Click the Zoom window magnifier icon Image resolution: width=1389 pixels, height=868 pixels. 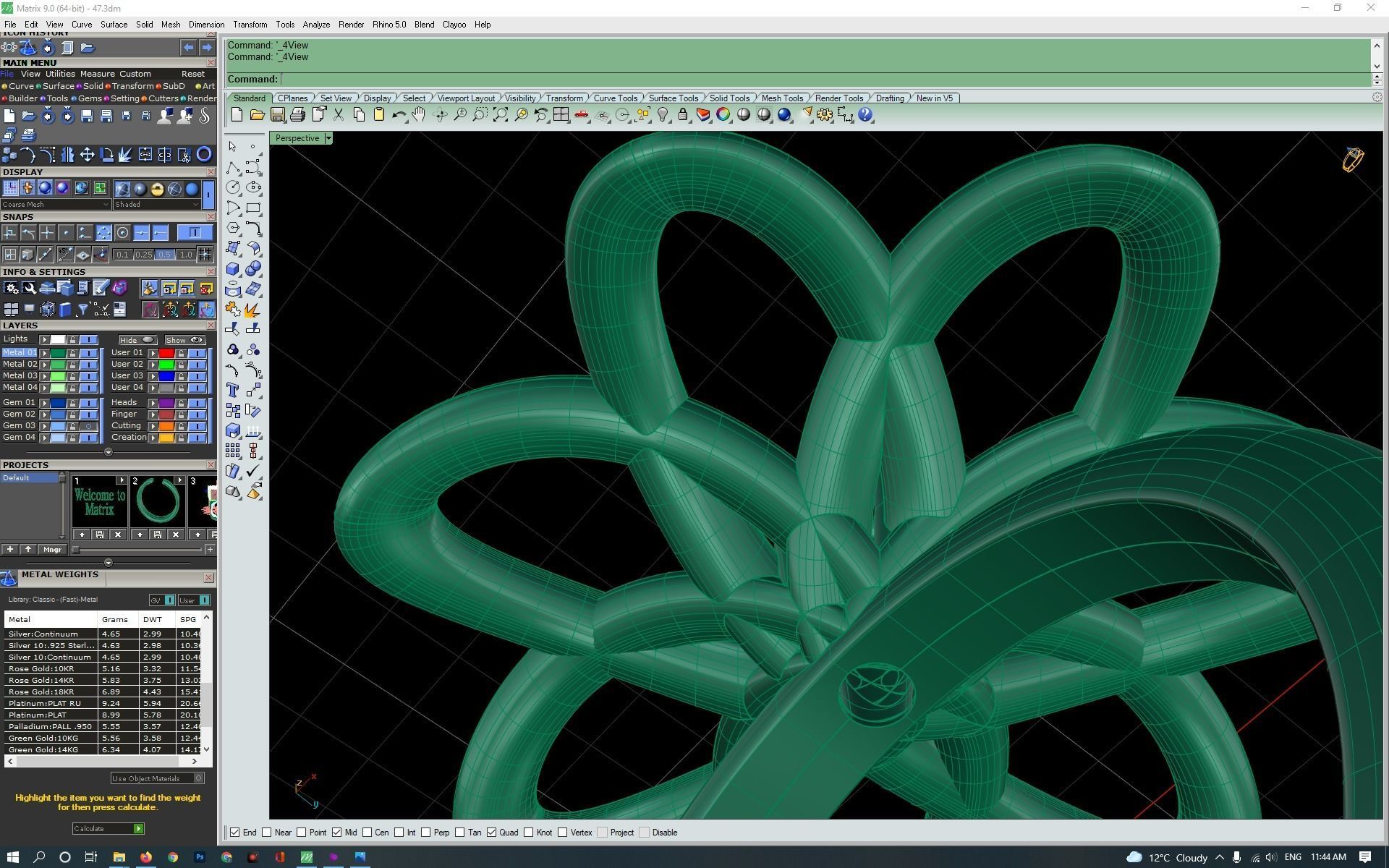(x=480, y=115)
